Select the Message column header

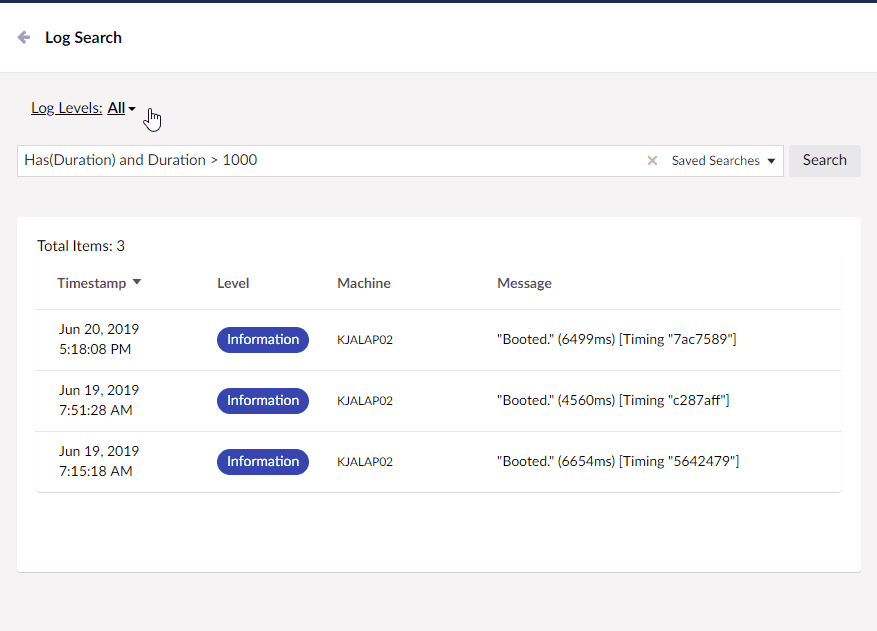tap(524, 283)
